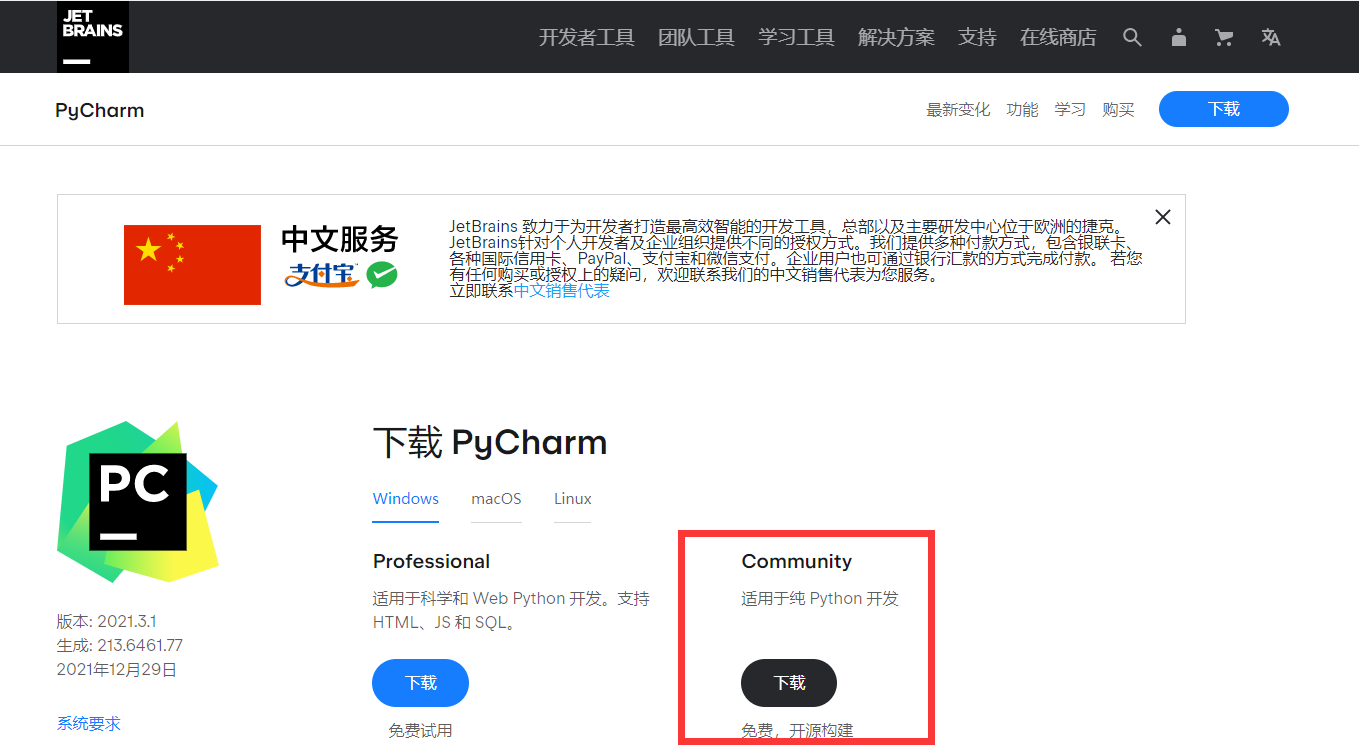The image size is (1359, 746).
Task: Open 学习工具 menu
Action: coord(797,37)
